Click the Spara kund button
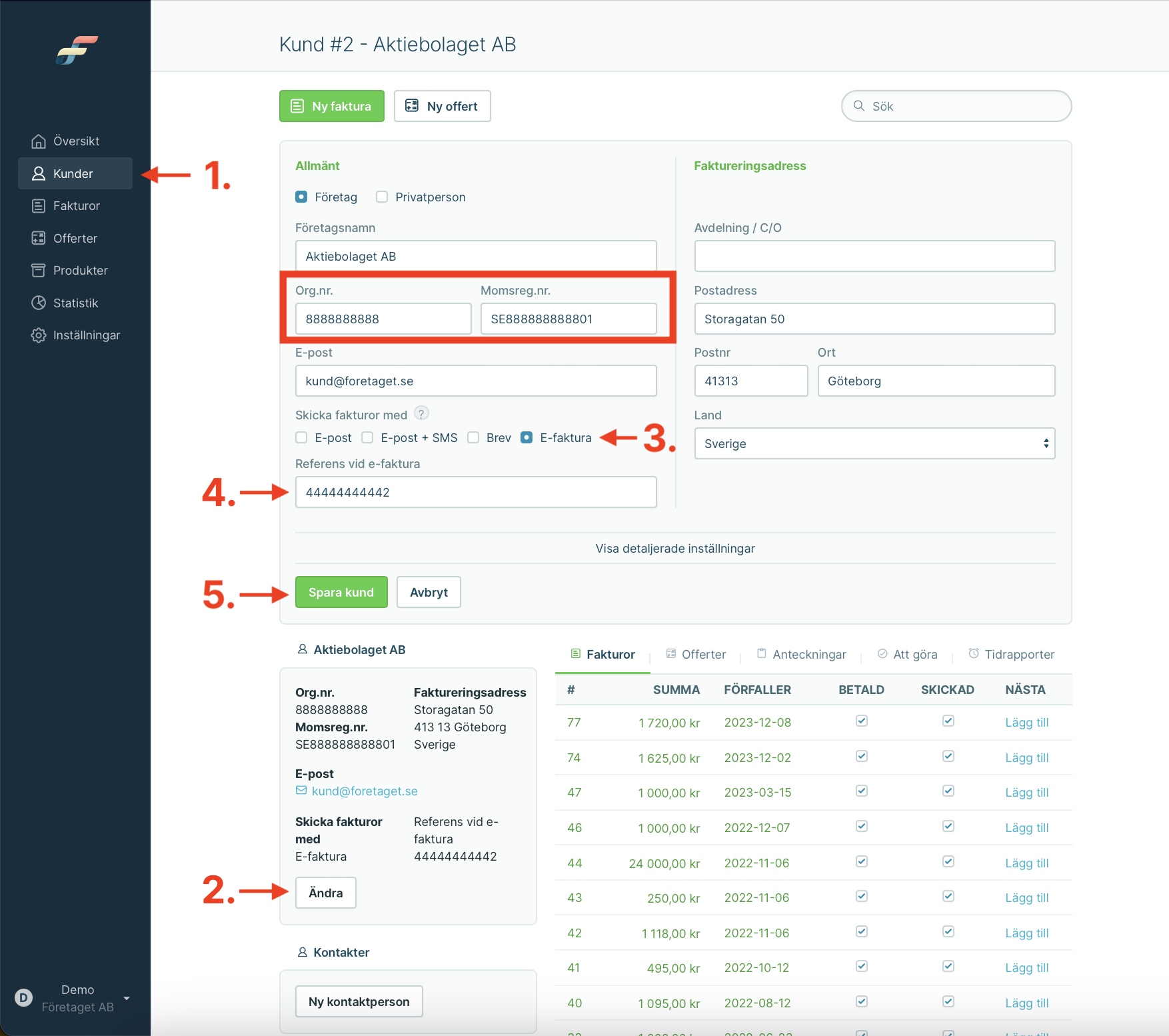Viewport: 1169px width, 1036px height. coord(341,592)
